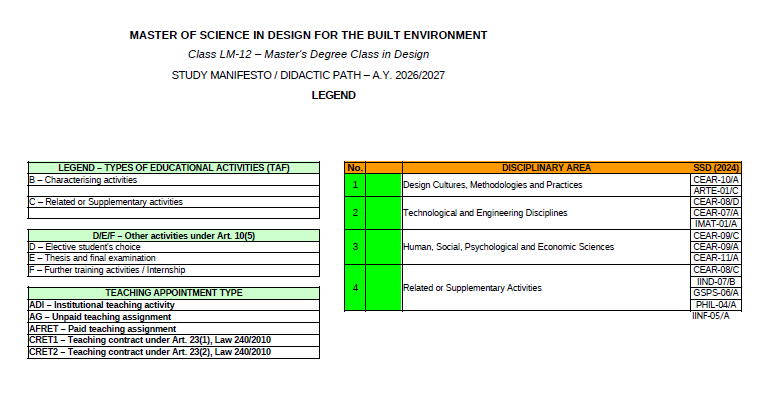Viewport: 776px width, 395px height.
Task: Click the SSD code 'ARTE-01/C'
Action: 716,191
